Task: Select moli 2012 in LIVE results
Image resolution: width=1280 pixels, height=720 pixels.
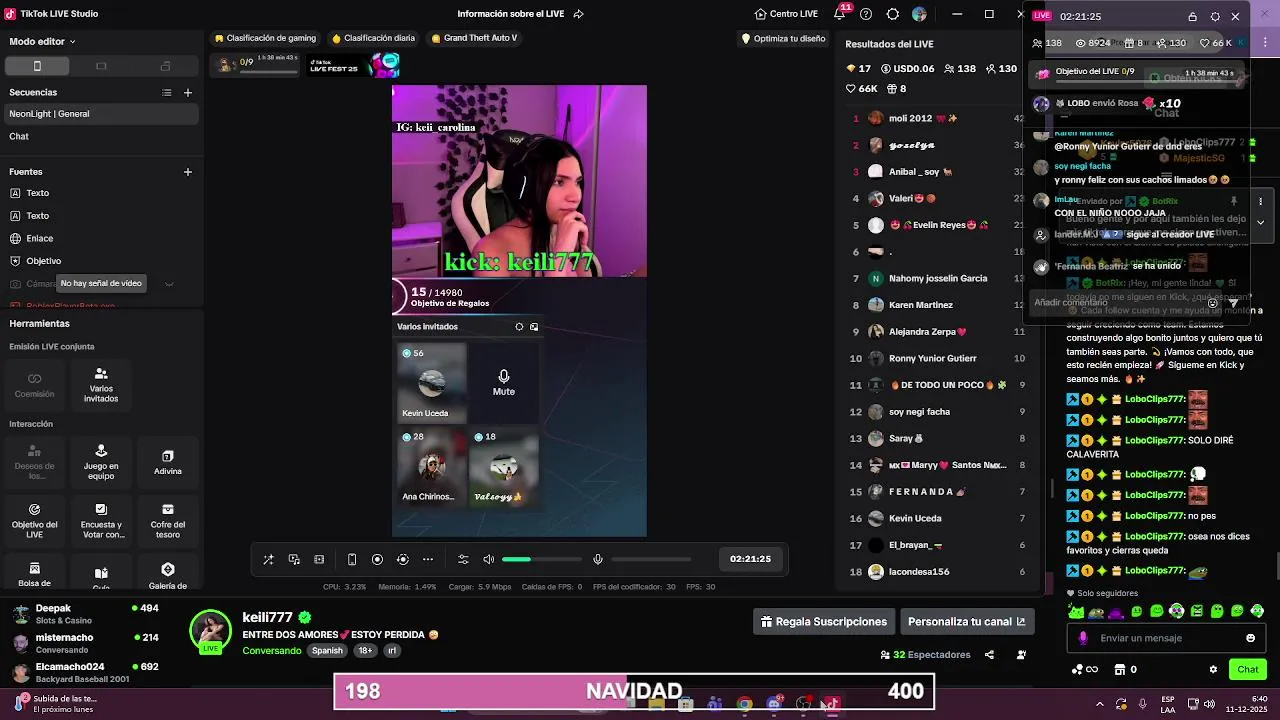Action: (935, 118)
